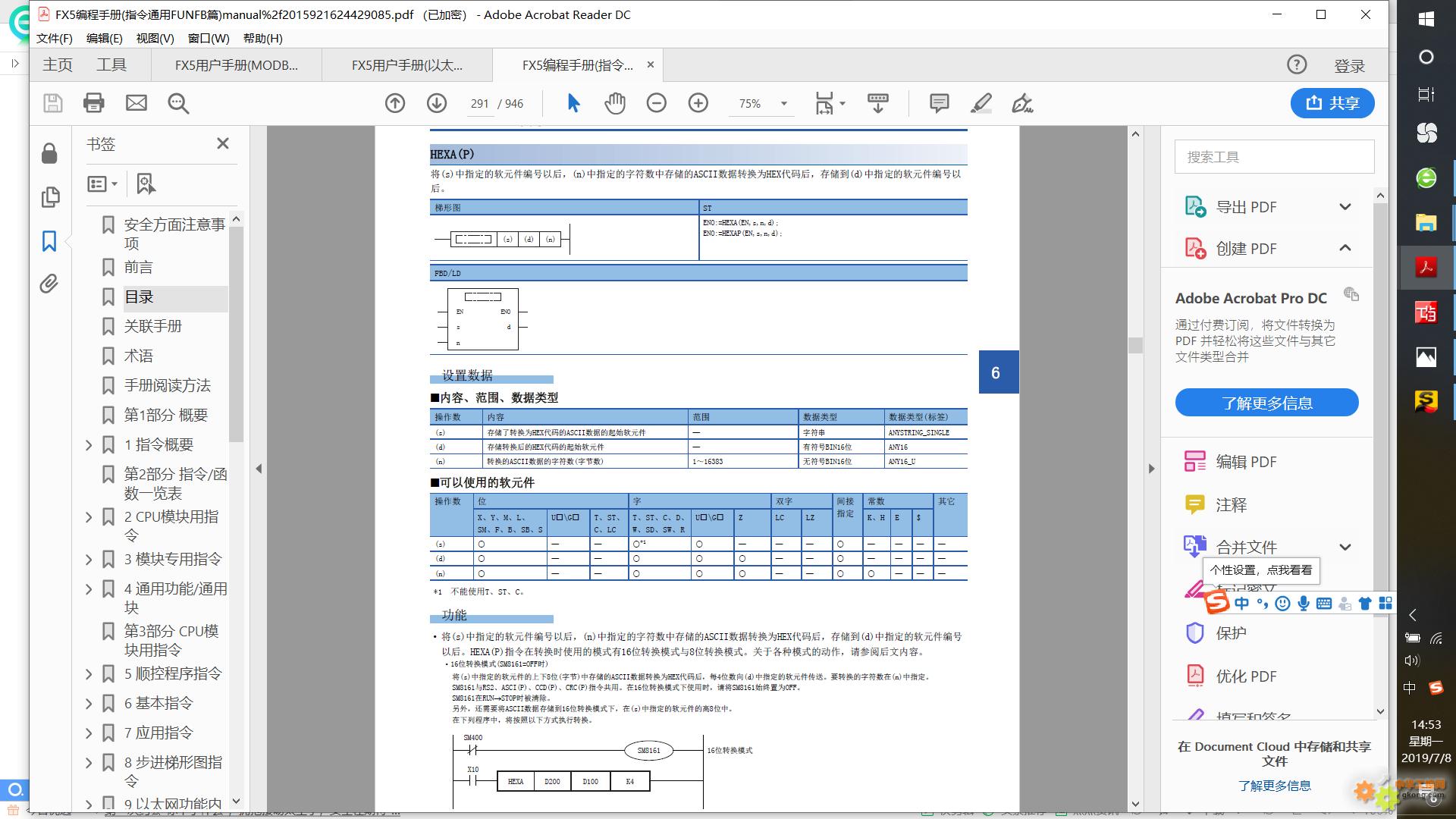1456x819 pixels.
Task: Open the attachments paperclip panel
Action: click(x=49, y=284)
